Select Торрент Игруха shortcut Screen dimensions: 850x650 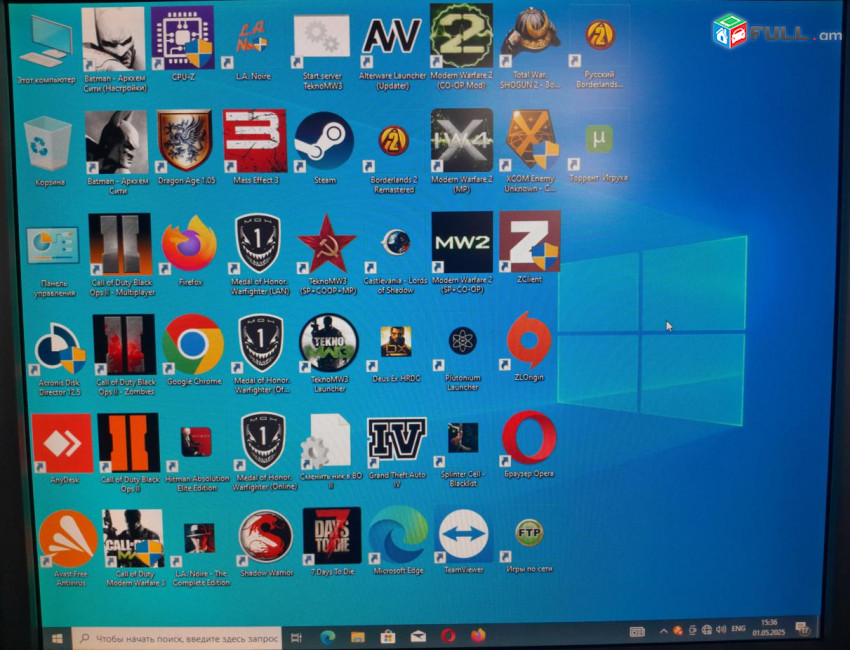click(x=599, y=139)
